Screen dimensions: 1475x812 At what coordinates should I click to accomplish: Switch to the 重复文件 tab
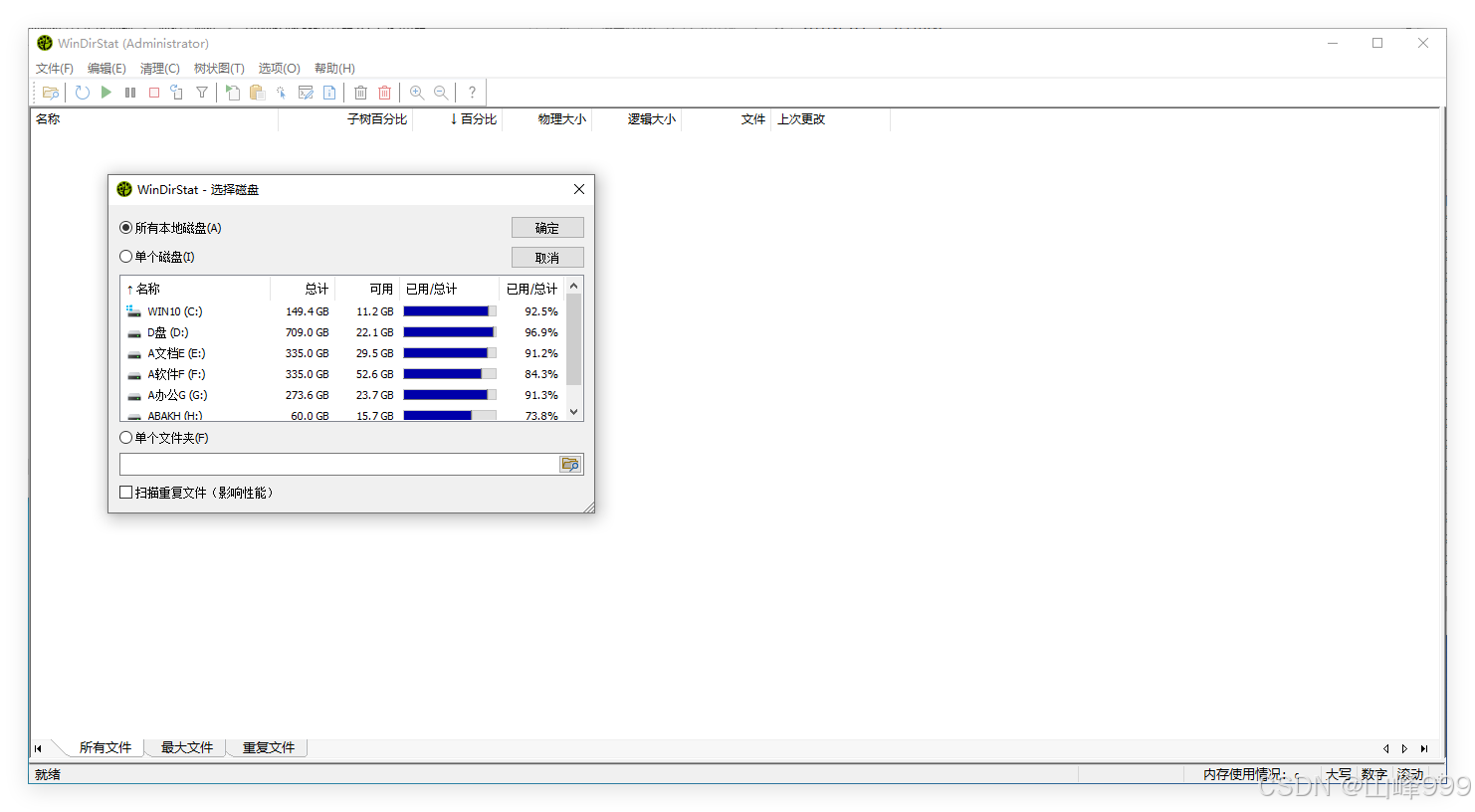click(x=269, y=747)
